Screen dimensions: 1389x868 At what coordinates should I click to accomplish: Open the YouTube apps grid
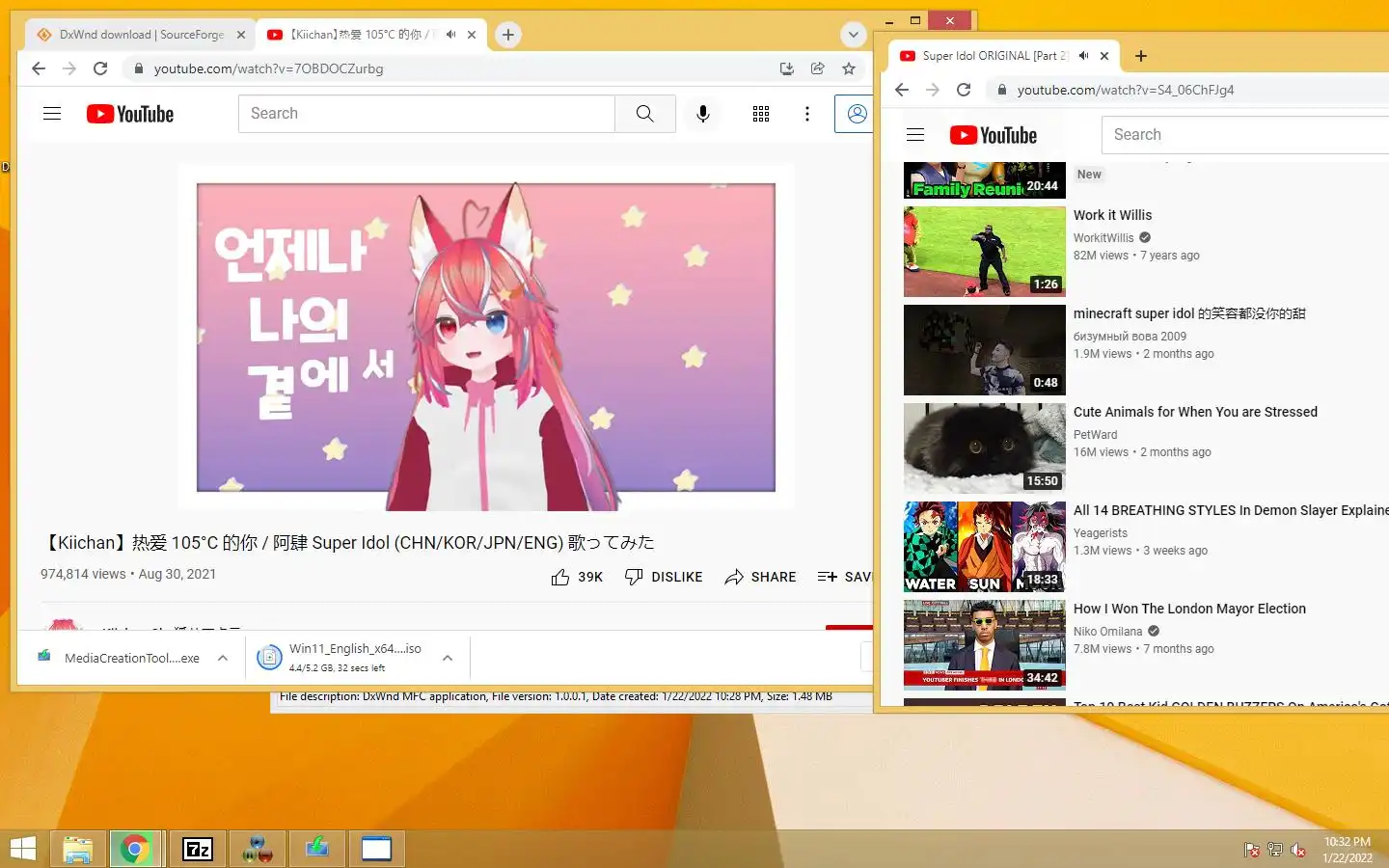(x=761, y=114)
